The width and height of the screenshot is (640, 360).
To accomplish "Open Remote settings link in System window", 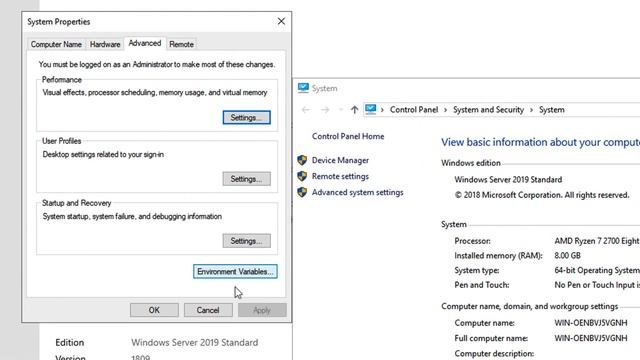I will [x=340, y=176].
